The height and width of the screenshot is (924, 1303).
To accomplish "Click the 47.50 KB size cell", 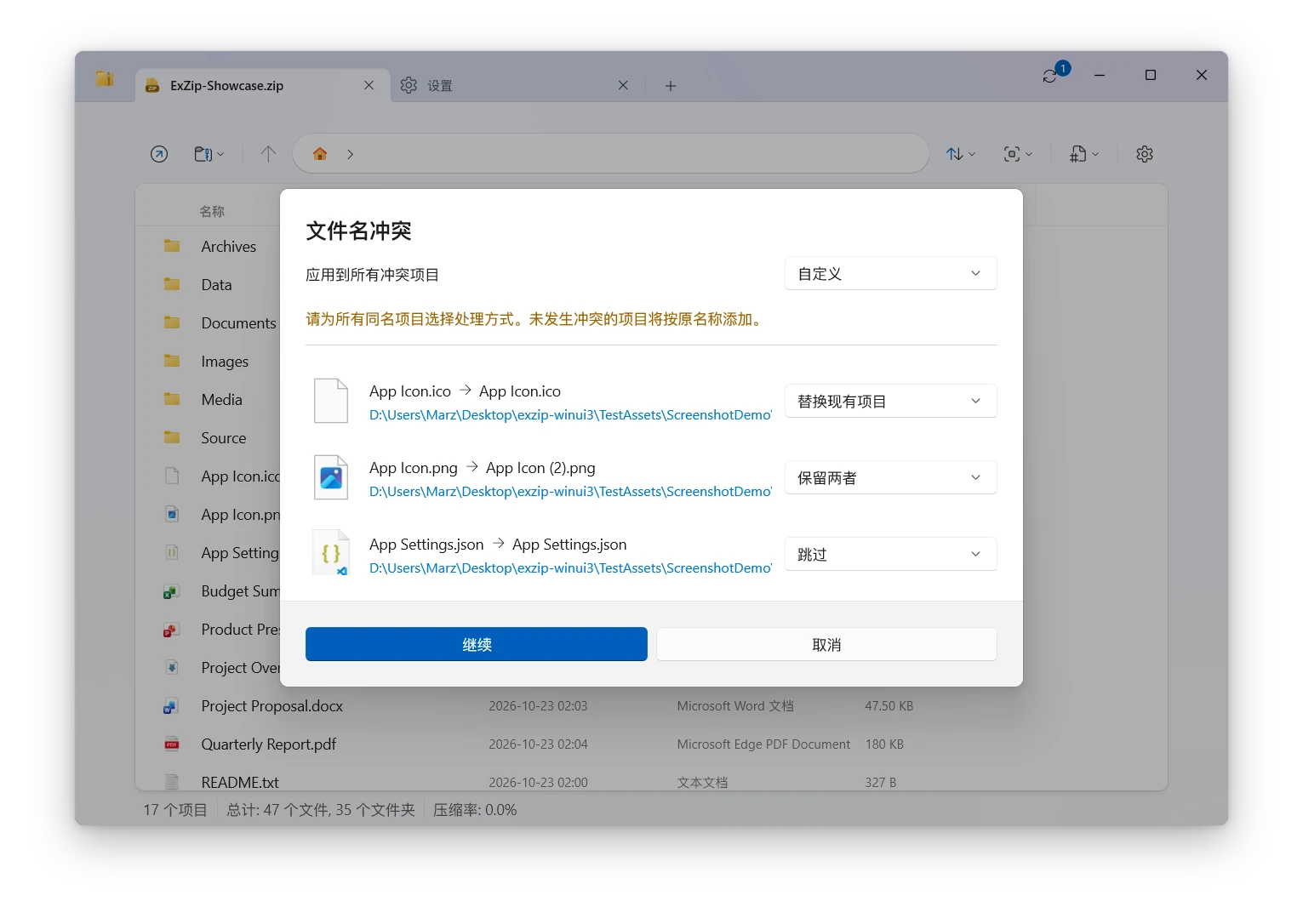I will [x=889, y=706].
